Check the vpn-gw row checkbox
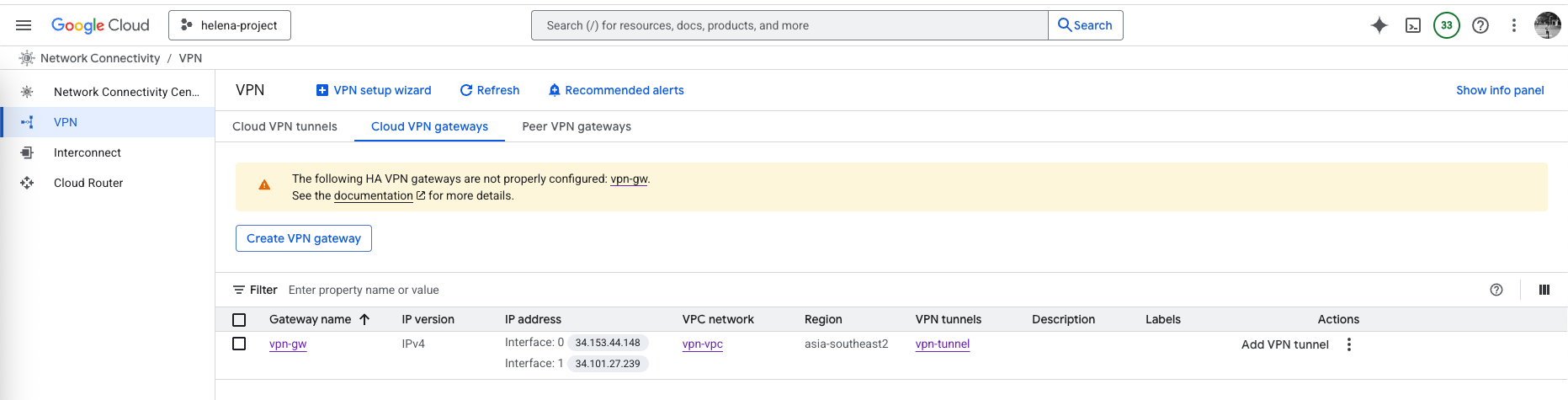Screen dimensions: 1568x400 click(x=239, y=344)
